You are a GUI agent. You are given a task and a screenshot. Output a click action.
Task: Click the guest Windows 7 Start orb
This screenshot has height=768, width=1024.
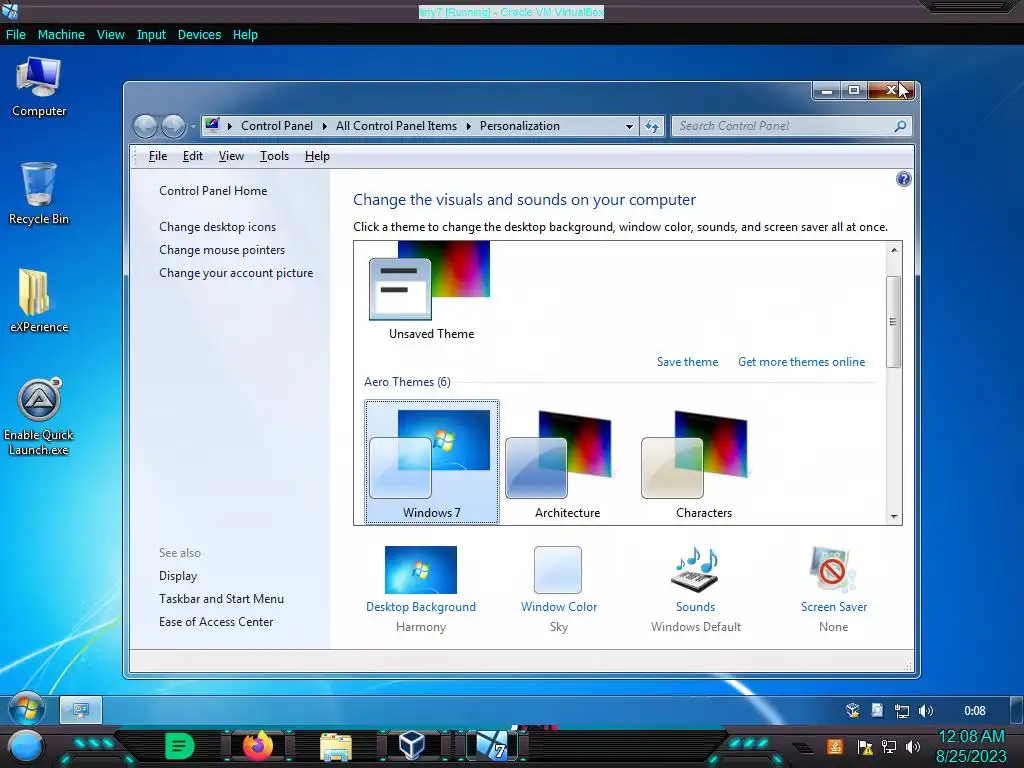(27, 709)
